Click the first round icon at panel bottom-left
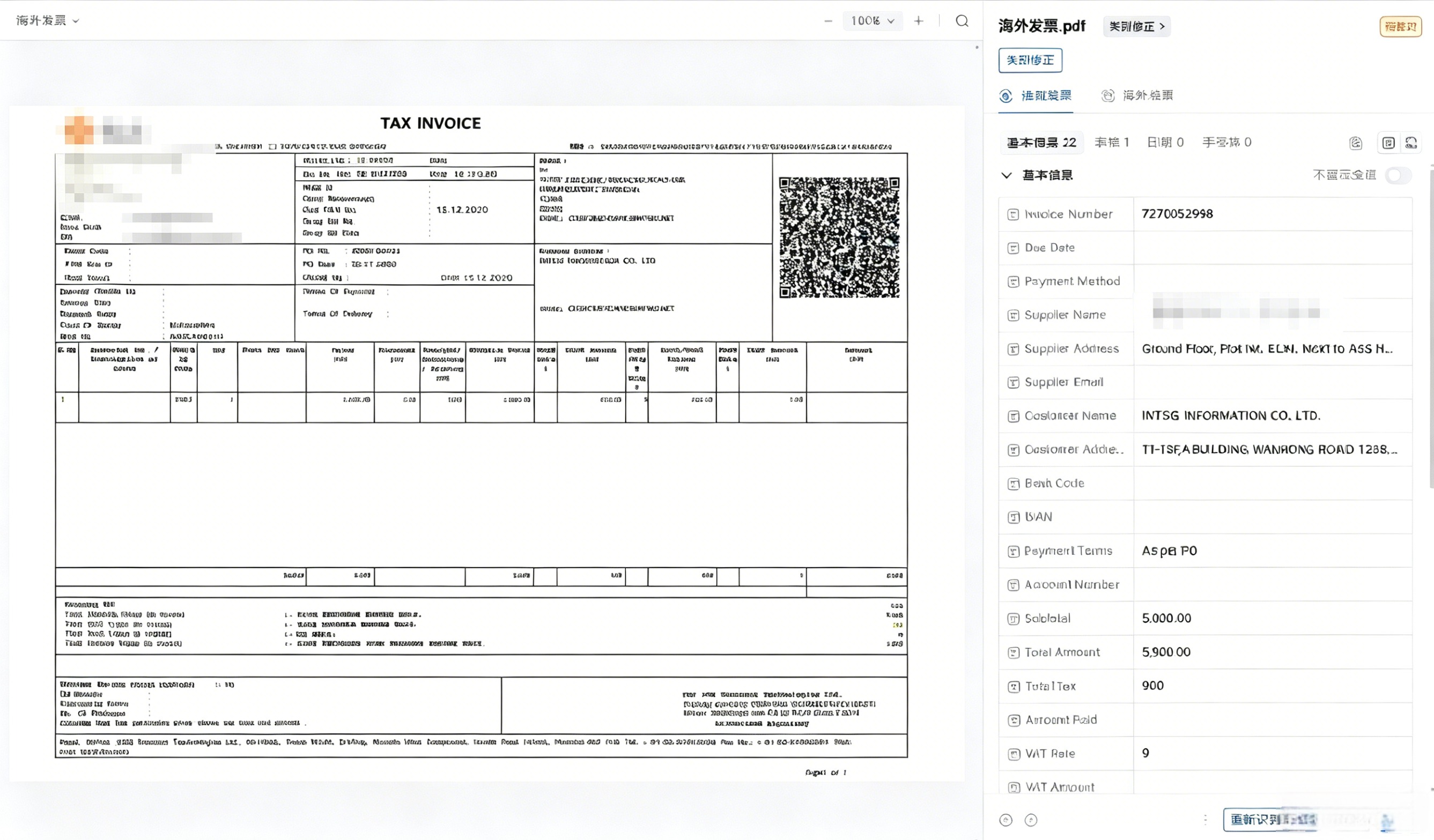 point(1006,820)
